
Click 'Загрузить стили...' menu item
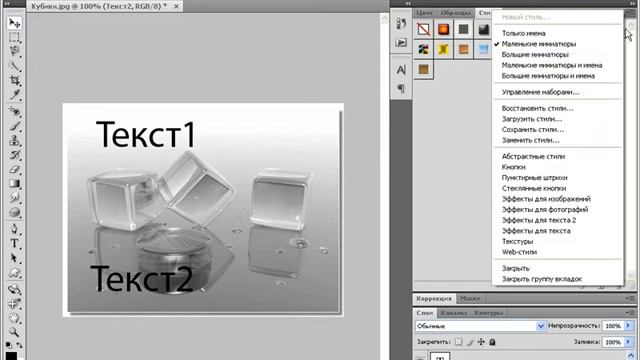[x=532, y=119]
